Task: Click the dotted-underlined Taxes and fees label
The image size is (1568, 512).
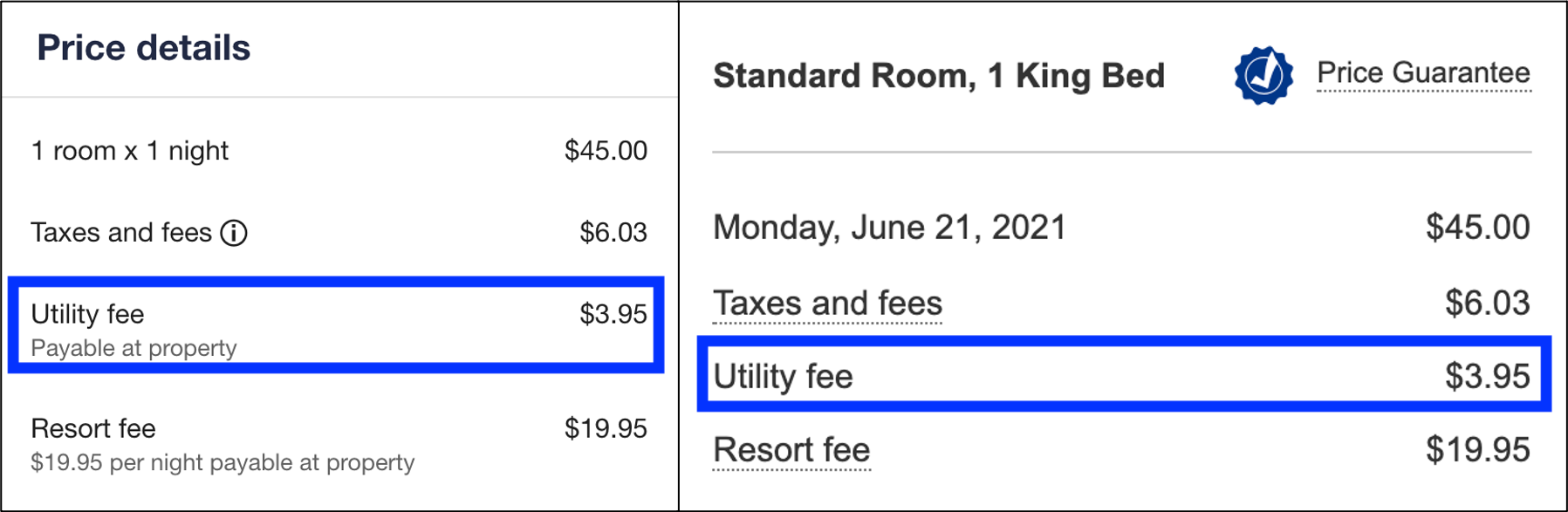Action: click(827, 304)
